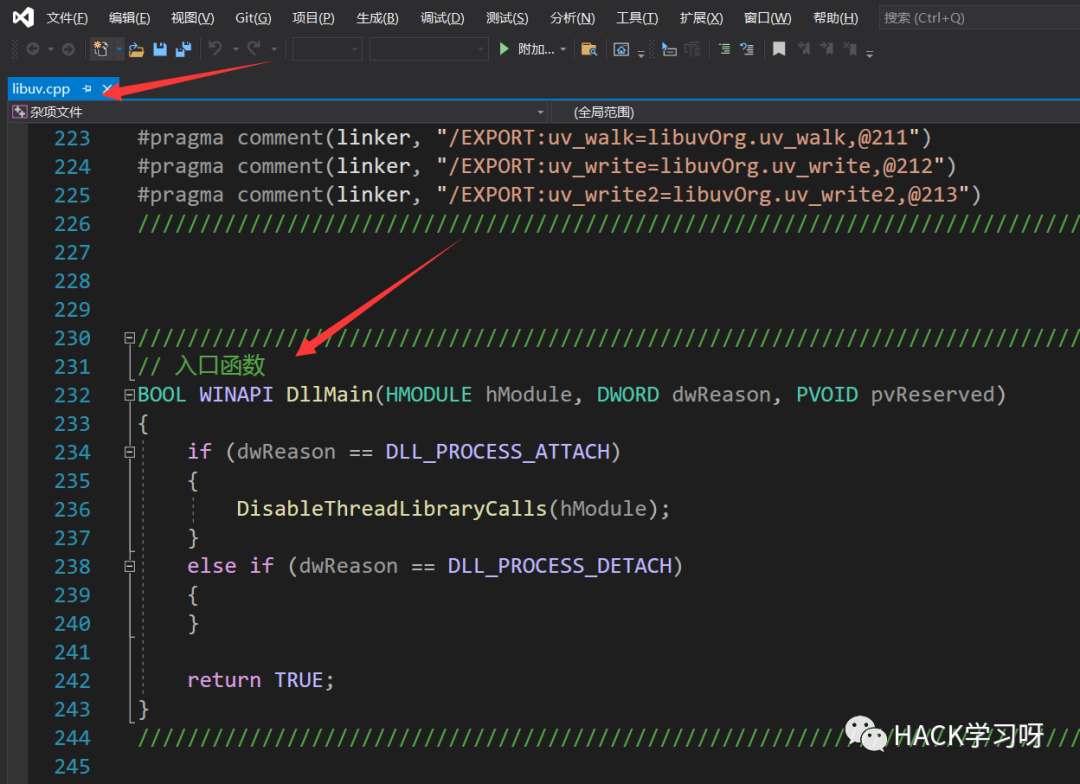The width and height of the screenshot is (1080, 784).
Task: Open the 分析(N) menu
Action: (572, 18)
